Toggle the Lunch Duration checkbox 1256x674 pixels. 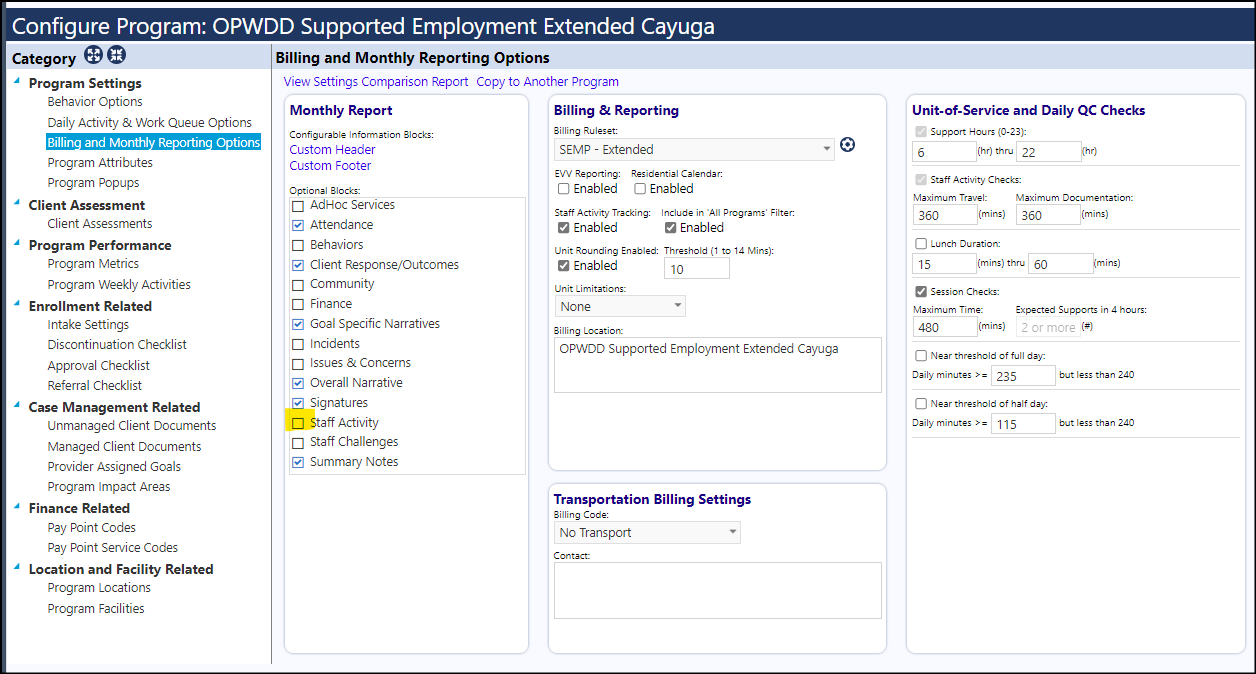coord(921,243)
